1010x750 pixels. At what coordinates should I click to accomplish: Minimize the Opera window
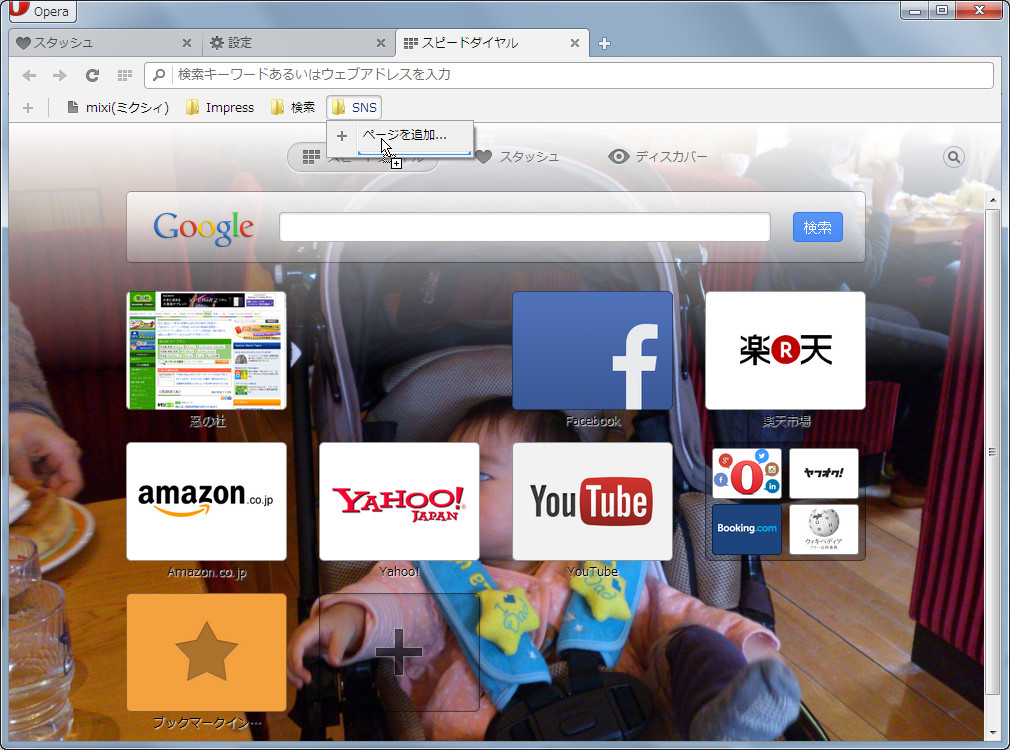pos(915,10)
